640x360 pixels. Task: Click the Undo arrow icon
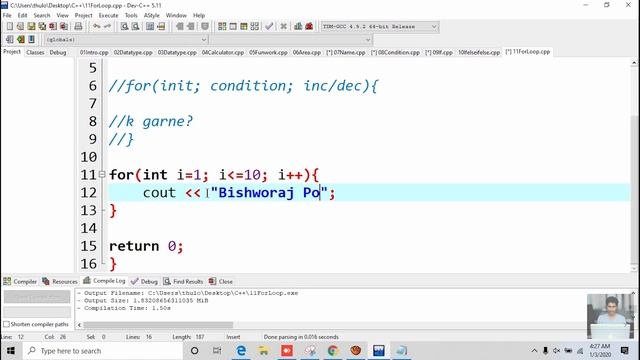(97, 27)
